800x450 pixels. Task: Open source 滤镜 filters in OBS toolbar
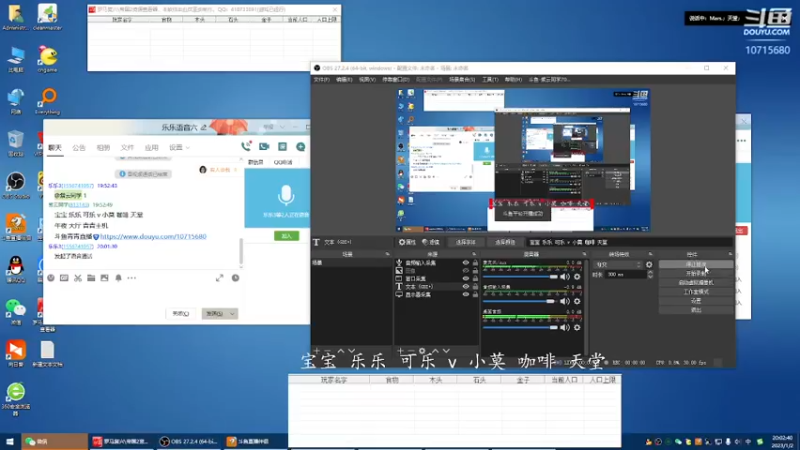point(431,242)
